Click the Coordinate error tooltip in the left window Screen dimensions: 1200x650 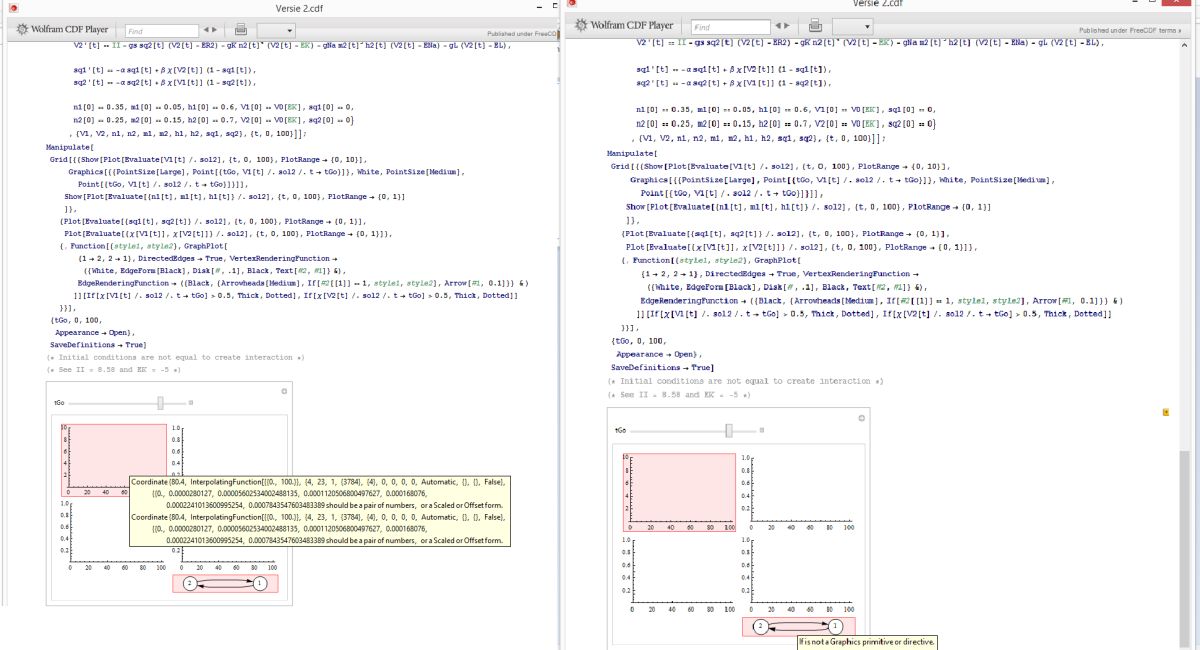pos(320,510)
